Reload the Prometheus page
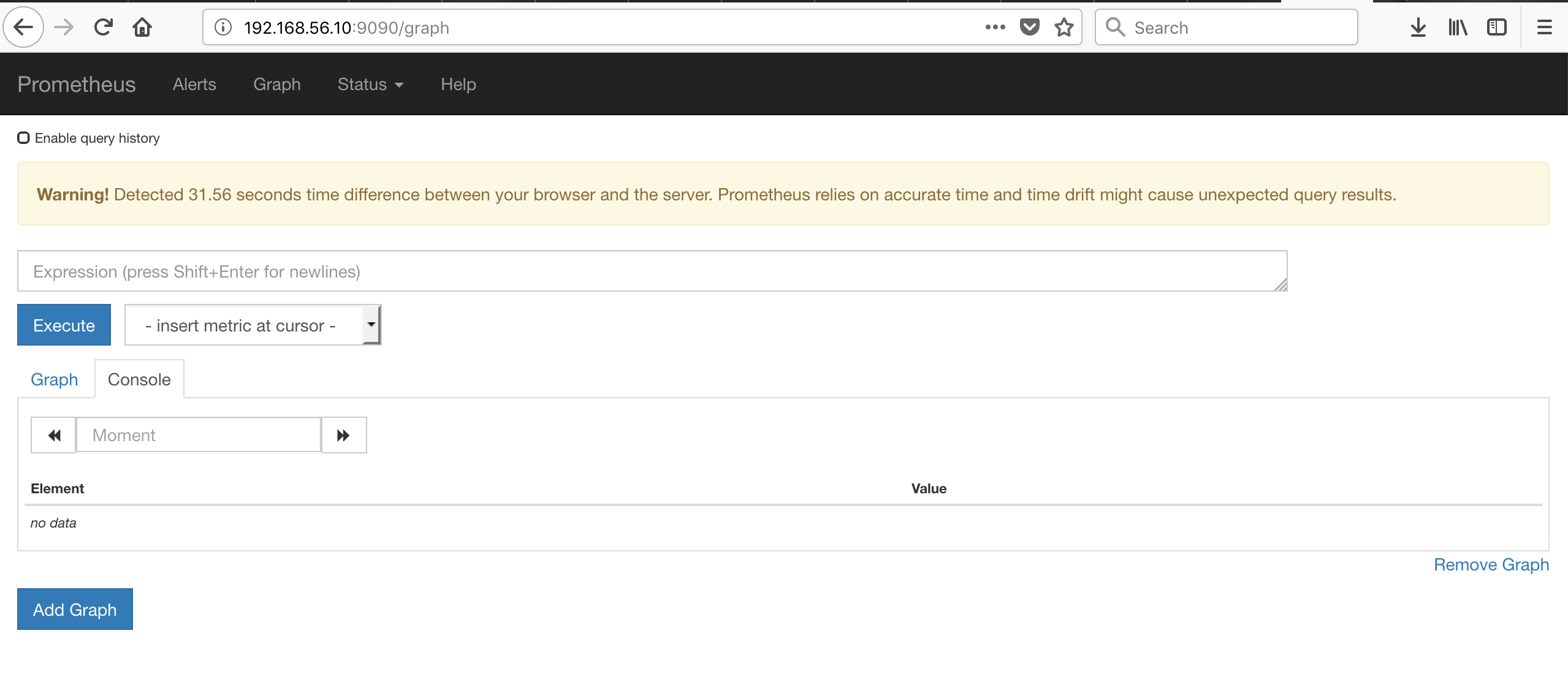The image size is (1568, 674). pos(103,26)
